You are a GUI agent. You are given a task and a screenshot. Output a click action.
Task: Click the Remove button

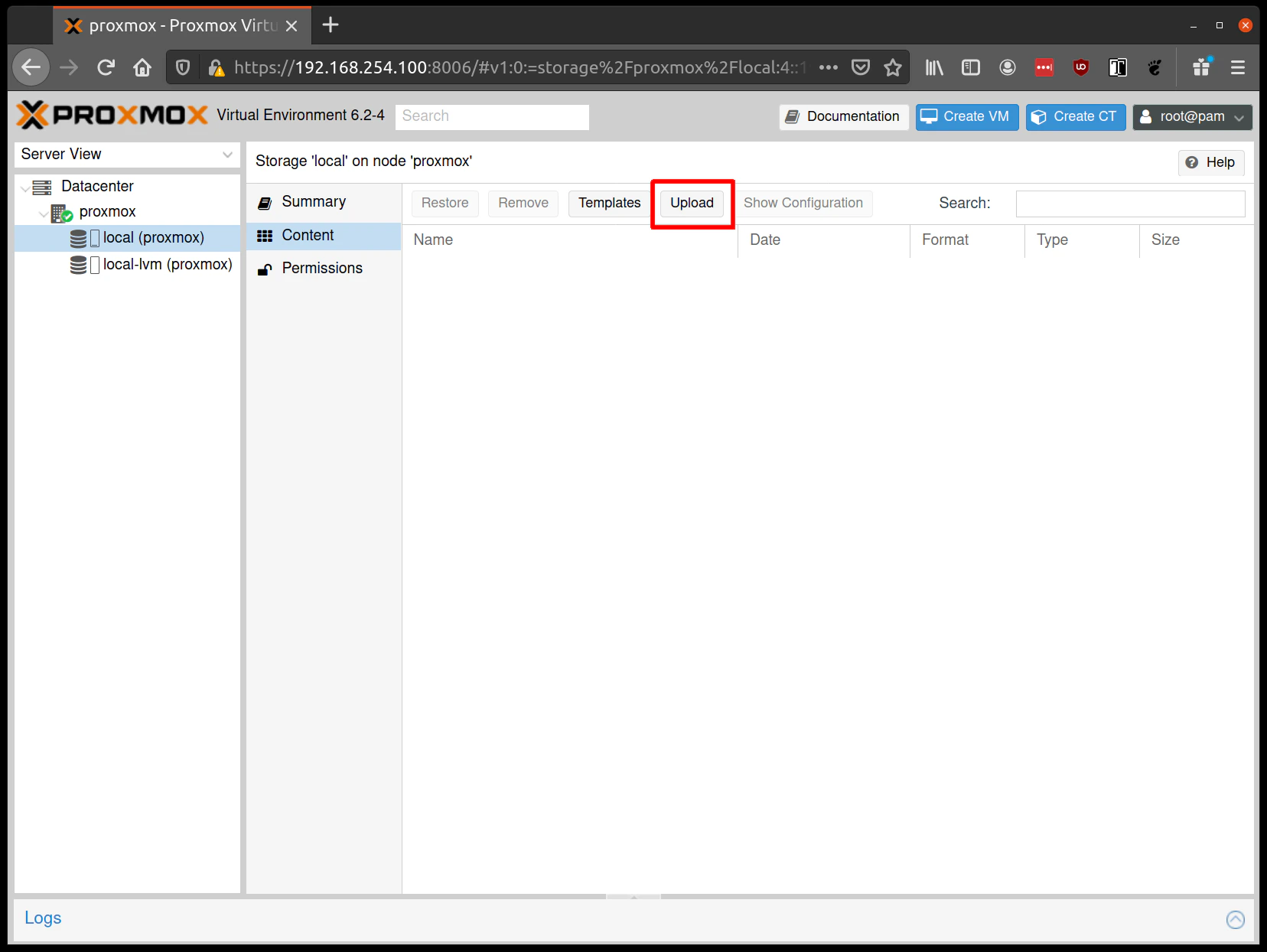point(523,204)
